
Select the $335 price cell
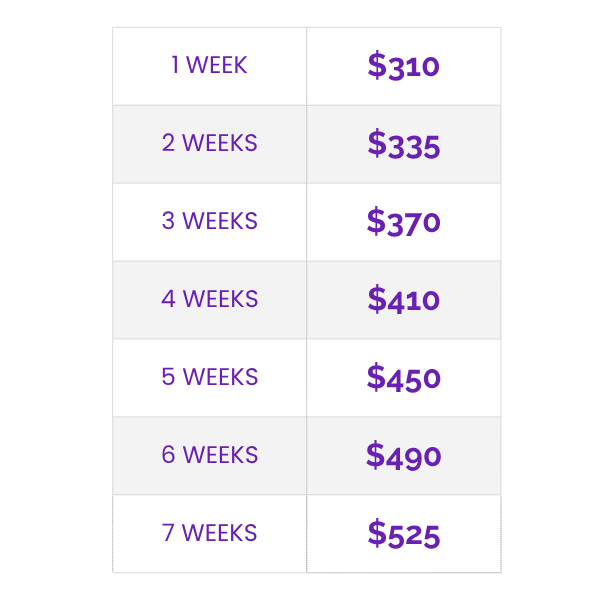click(403, 144)
